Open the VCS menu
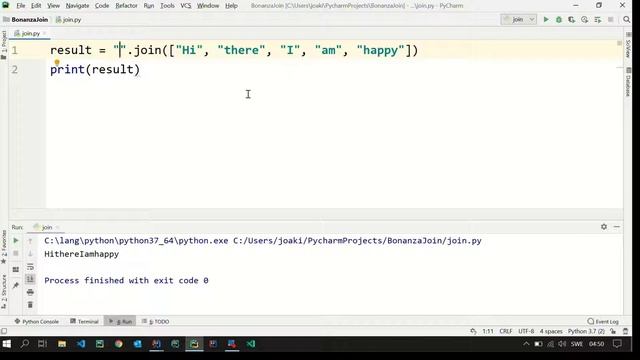 point(186,6)
